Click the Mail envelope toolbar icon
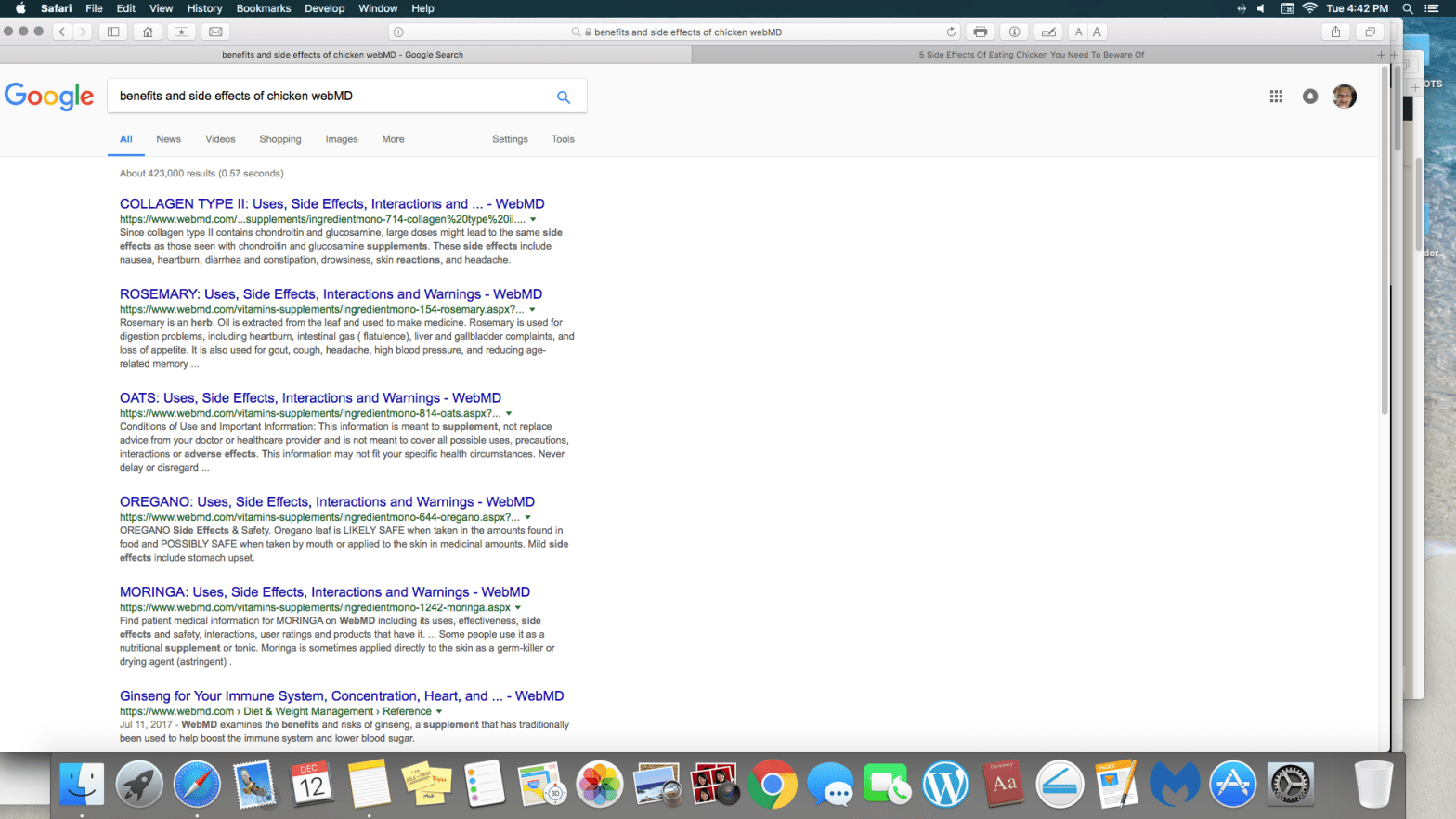The width and height of the screenshot is (1456, 819). click(215, 32)
